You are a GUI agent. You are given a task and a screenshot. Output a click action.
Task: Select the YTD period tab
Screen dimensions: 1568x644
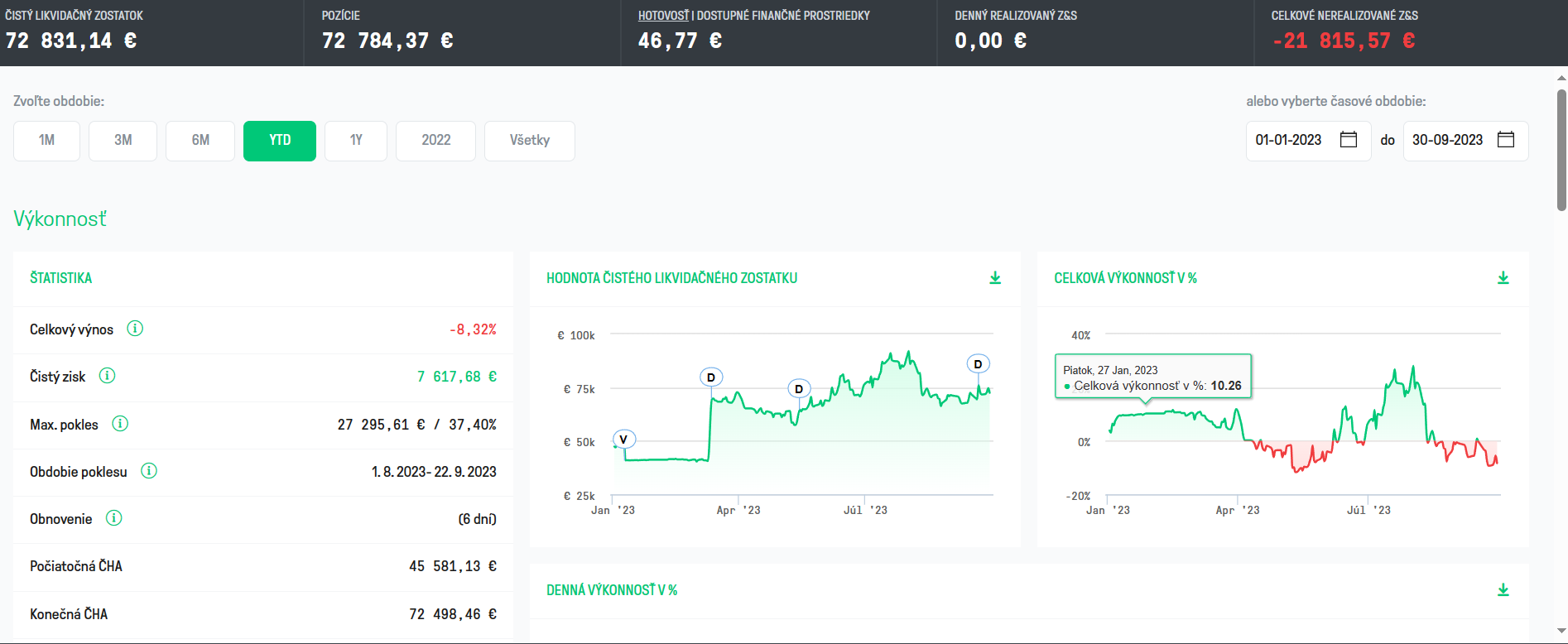pos(280,141)
